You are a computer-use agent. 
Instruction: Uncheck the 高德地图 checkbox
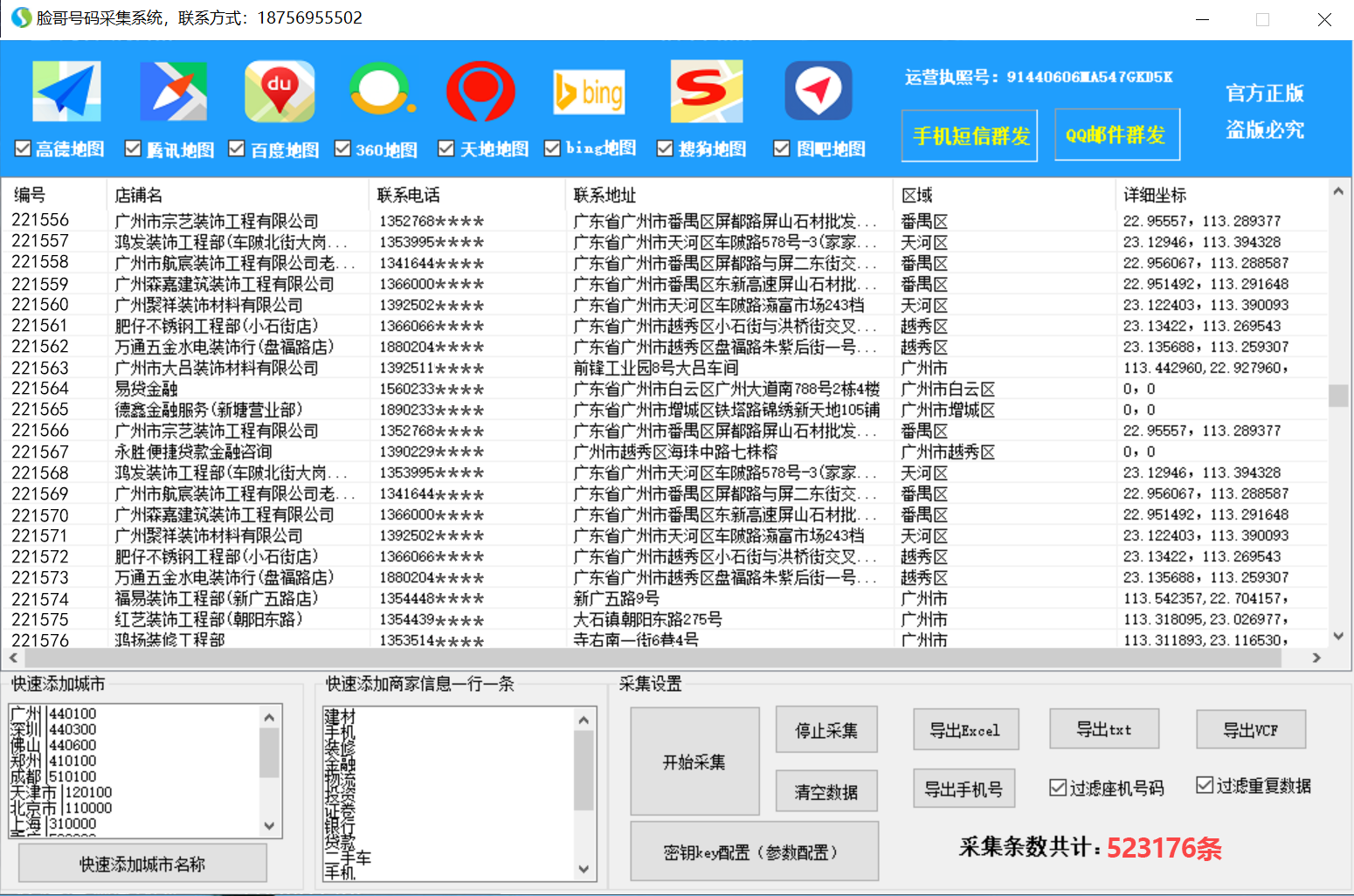click(x=24, y=149)
